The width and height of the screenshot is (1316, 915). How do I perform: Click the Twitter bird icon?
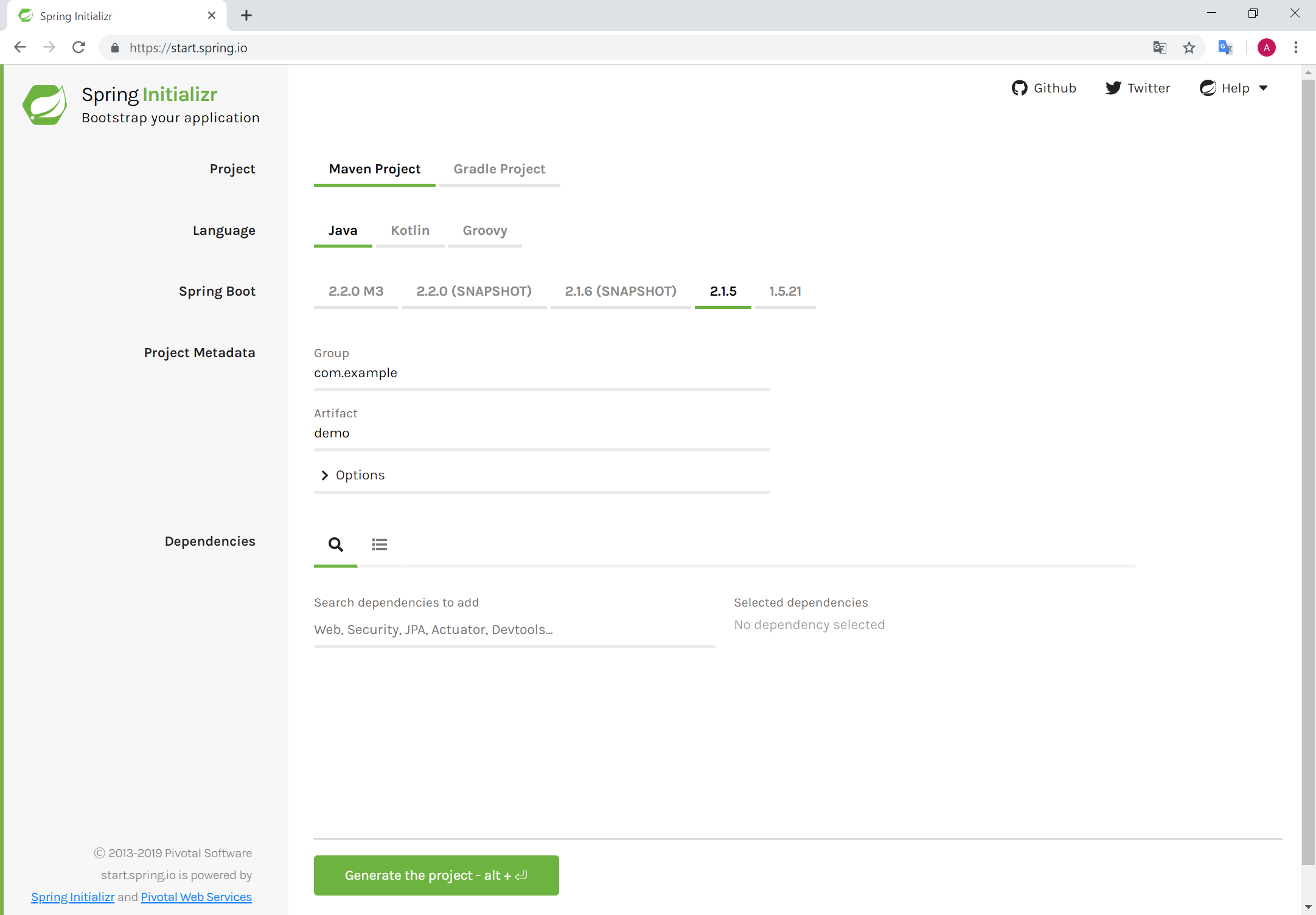(1113, 88)
